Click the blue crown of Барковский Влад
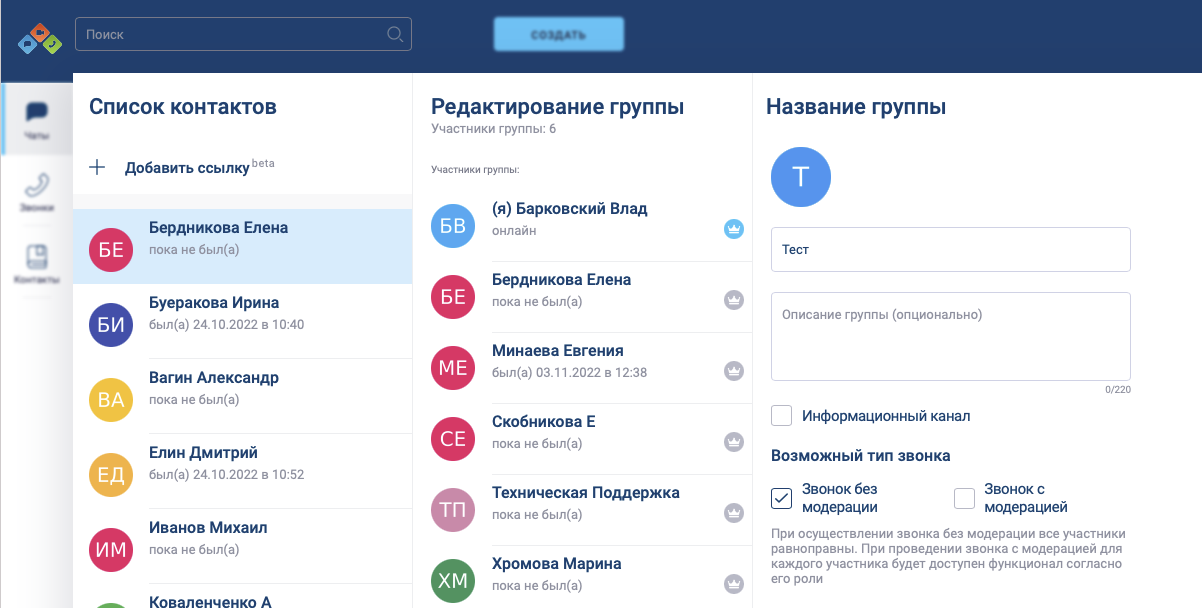The height and width of the screenshot is (608, 1202). [734, 229]
